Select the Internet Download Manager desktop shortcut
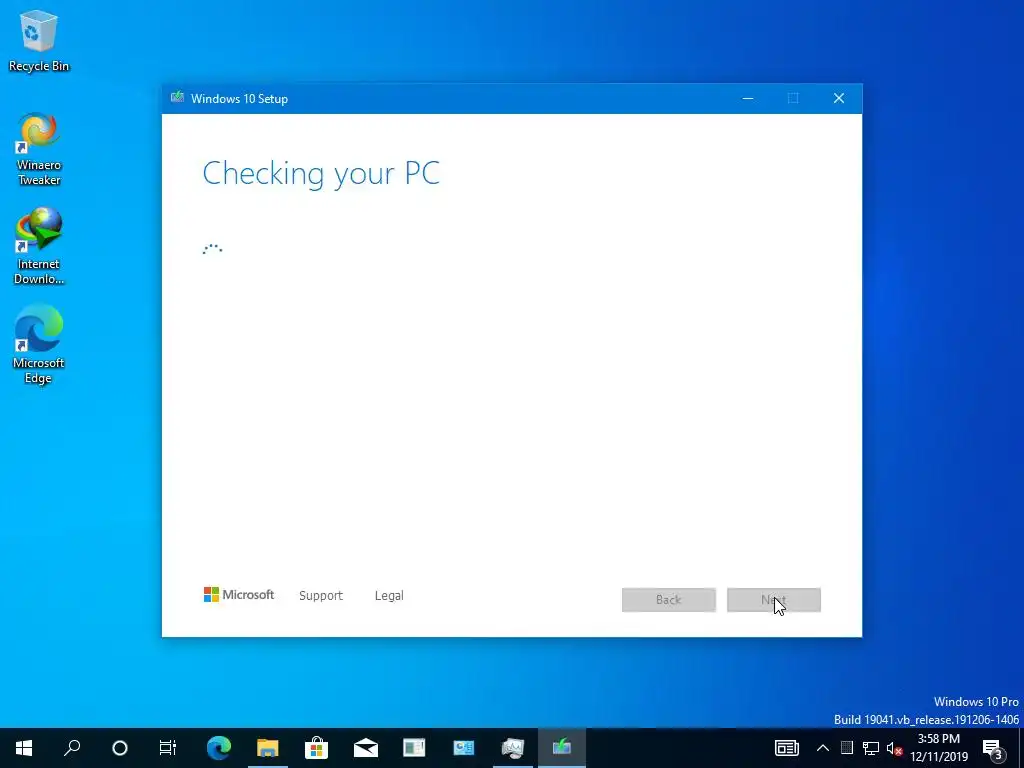Image resolution: width=1024 pixels, height=768 pixels. pos(39,246)
